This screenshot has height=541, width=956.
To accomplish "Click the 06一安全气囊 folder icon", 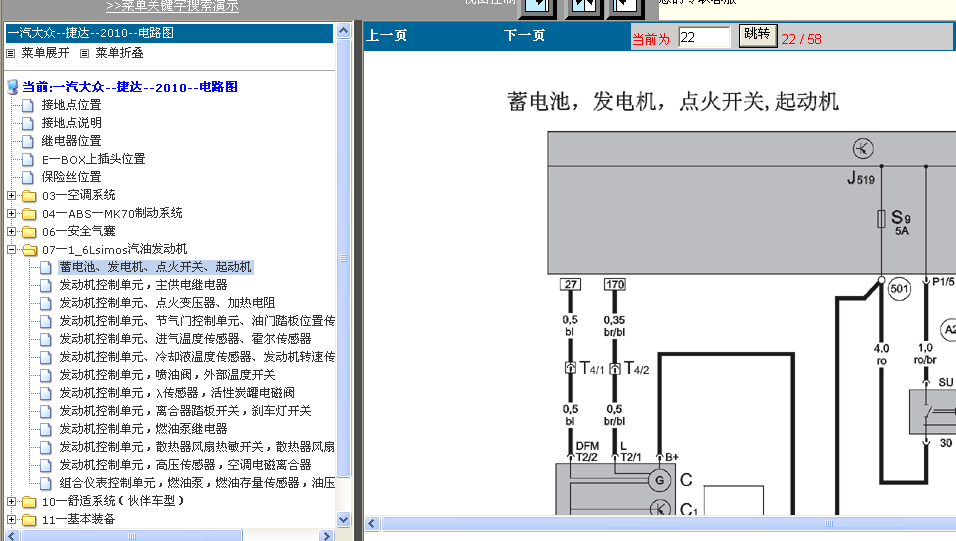I will [x=29, y=232].
